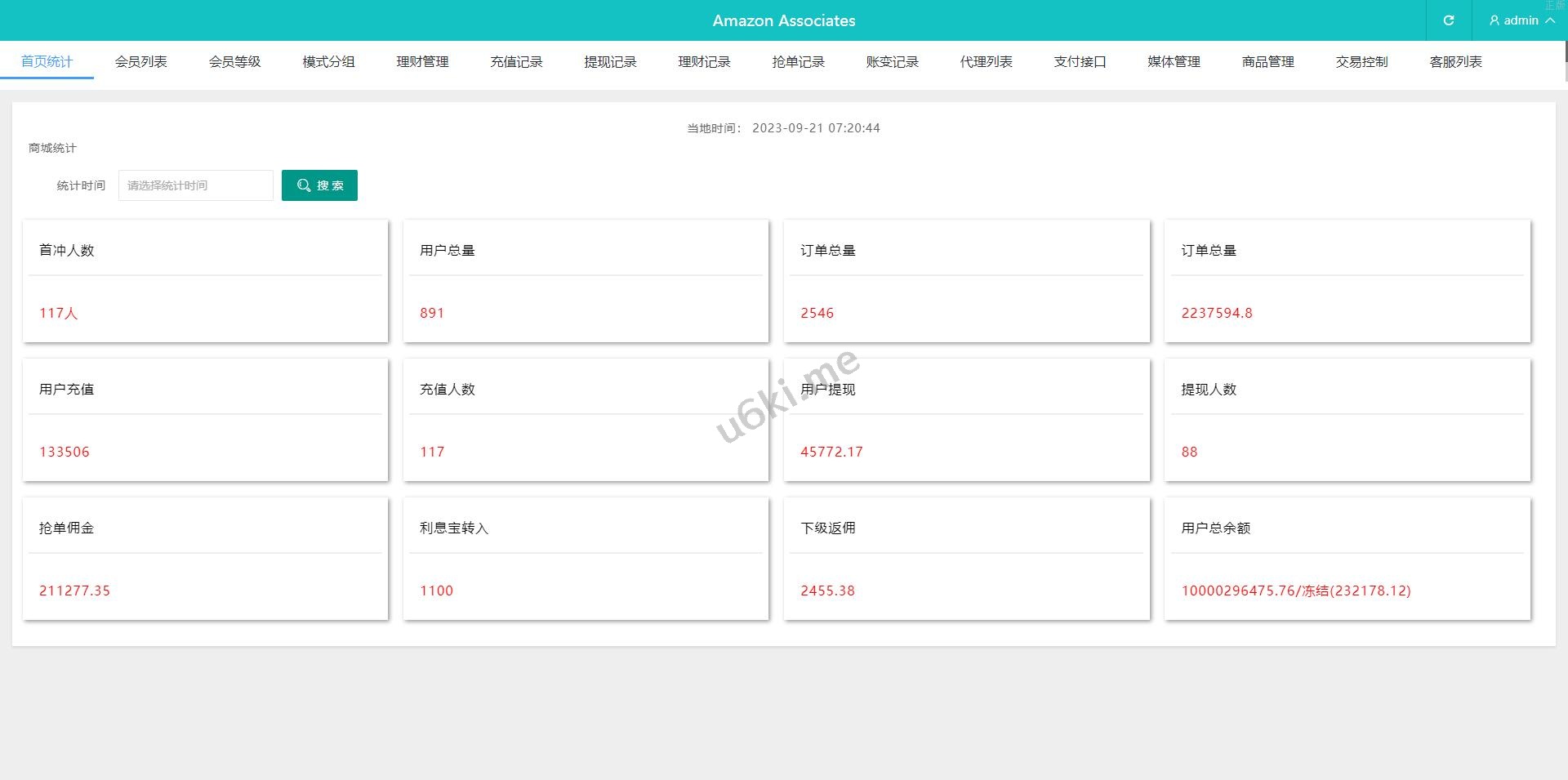Click the 统计时间 date input field
The width and height of the screenshot is (1568, 780).
tap(196, 185)
